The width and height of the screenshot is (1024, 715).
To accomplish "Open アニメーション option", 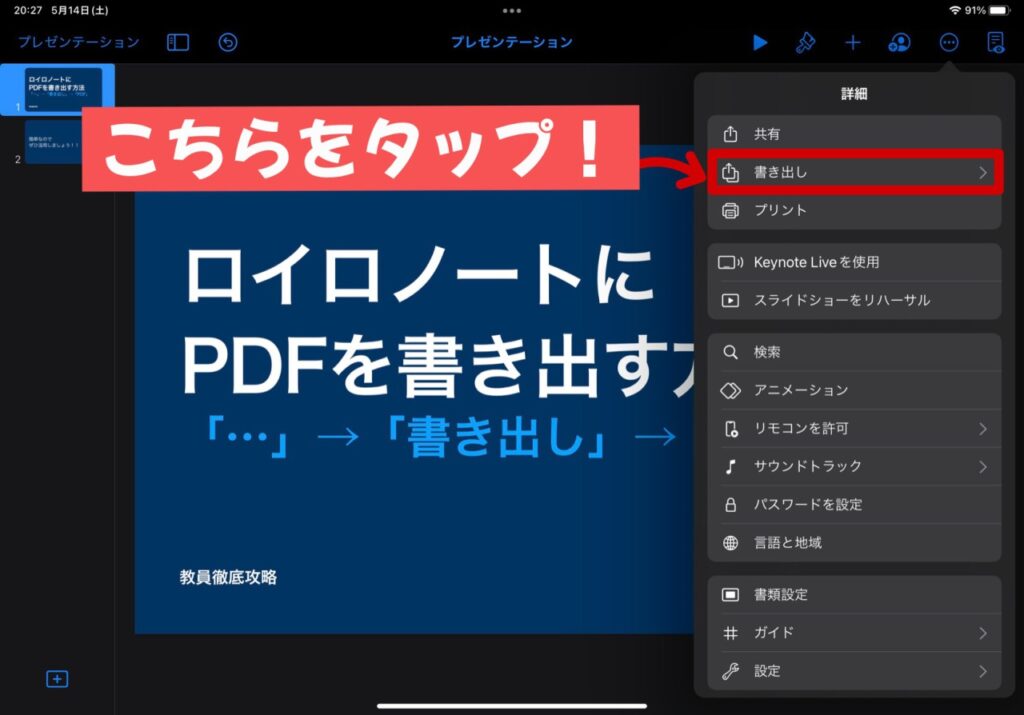I will point(854,390).
